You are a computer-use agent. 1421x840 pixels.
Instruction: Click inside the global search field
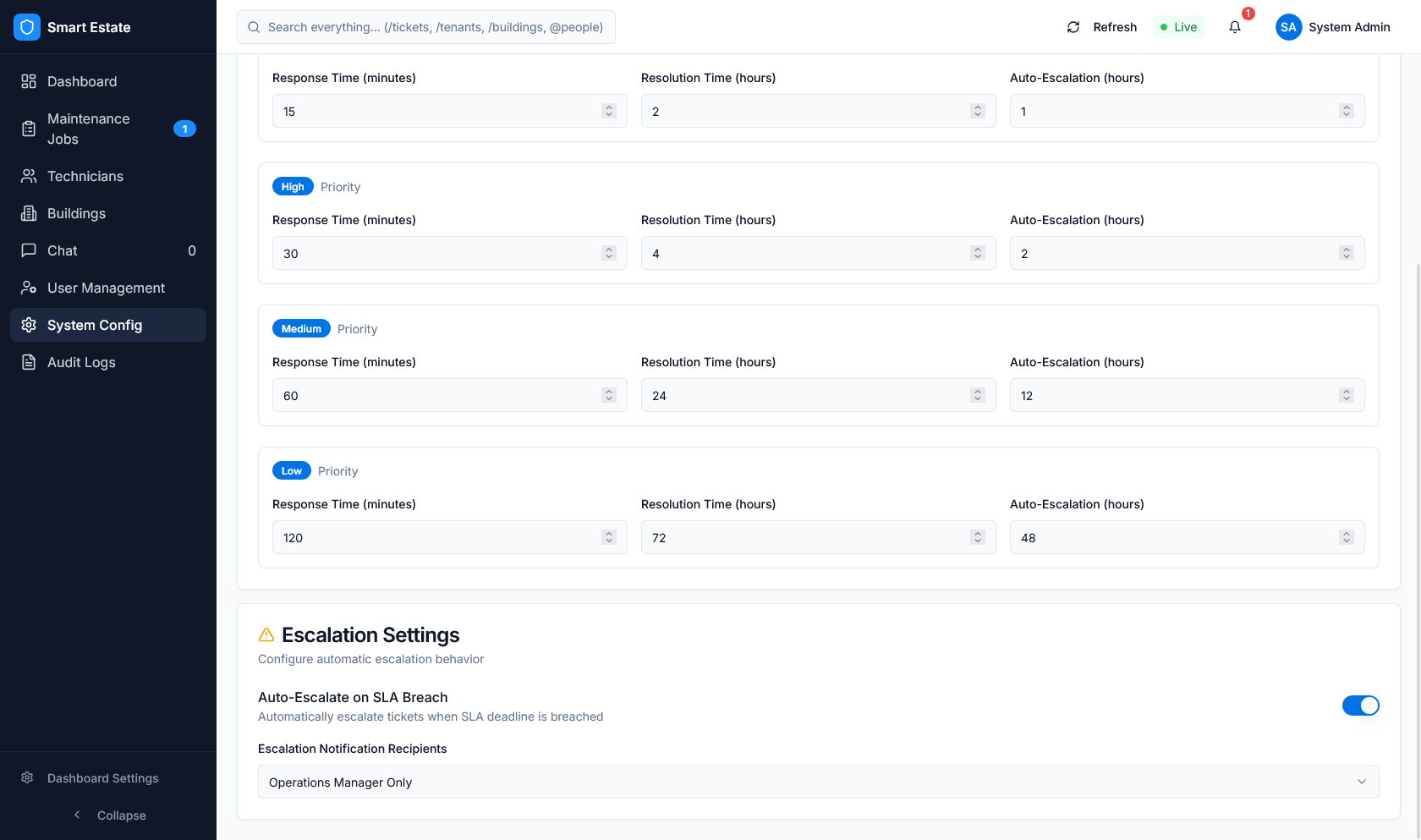click(x=426, y=26)
